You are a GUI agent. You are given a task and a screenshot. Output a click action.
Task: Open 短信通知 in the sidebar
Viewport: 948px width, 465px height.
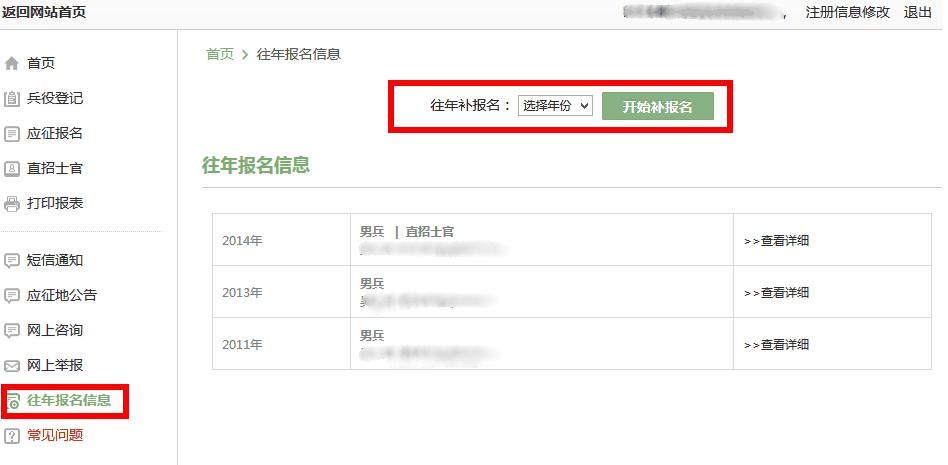point(55,260)
